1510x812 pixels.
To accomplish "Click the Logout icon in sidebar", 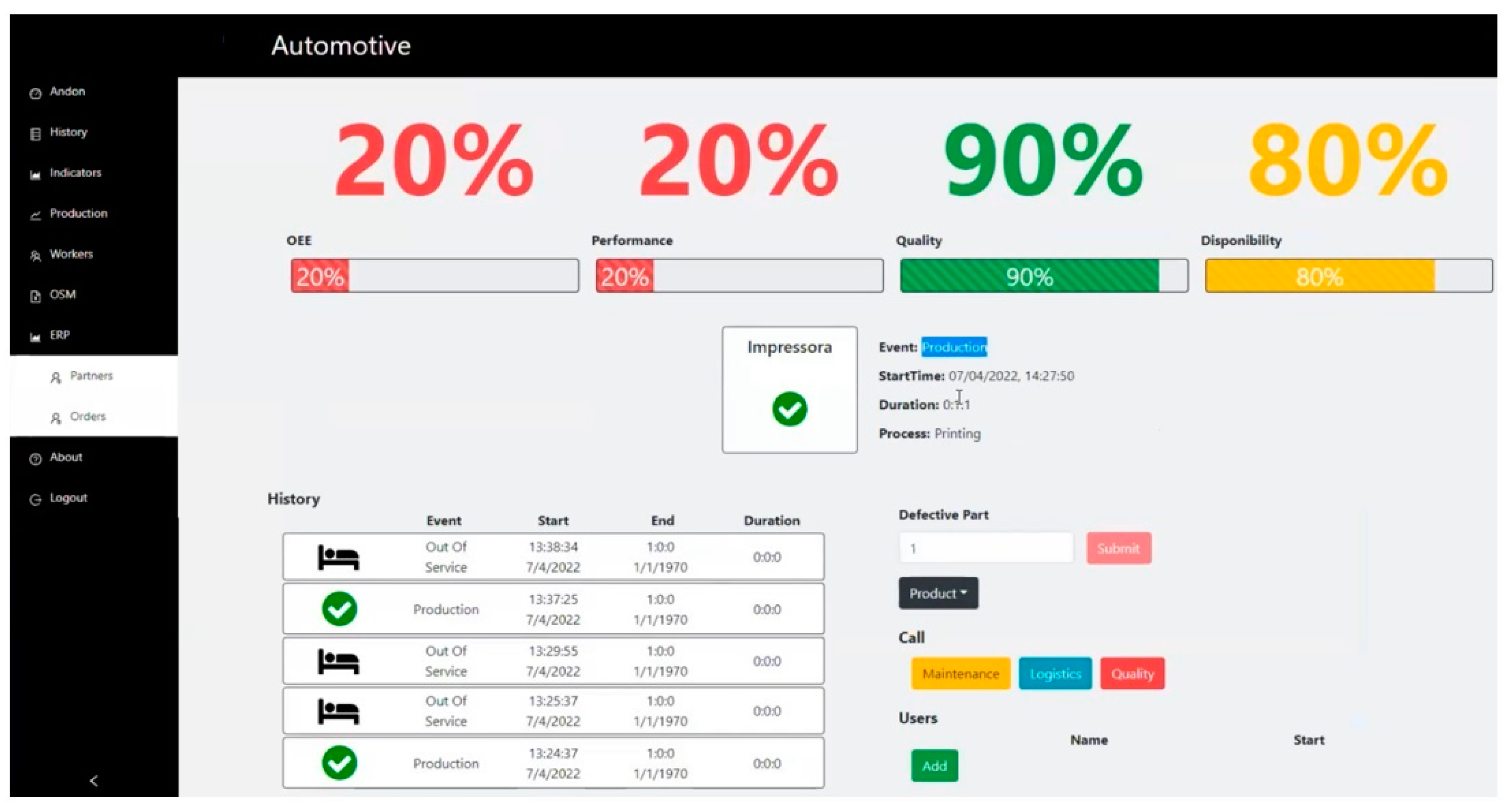I will click(35, 499).
